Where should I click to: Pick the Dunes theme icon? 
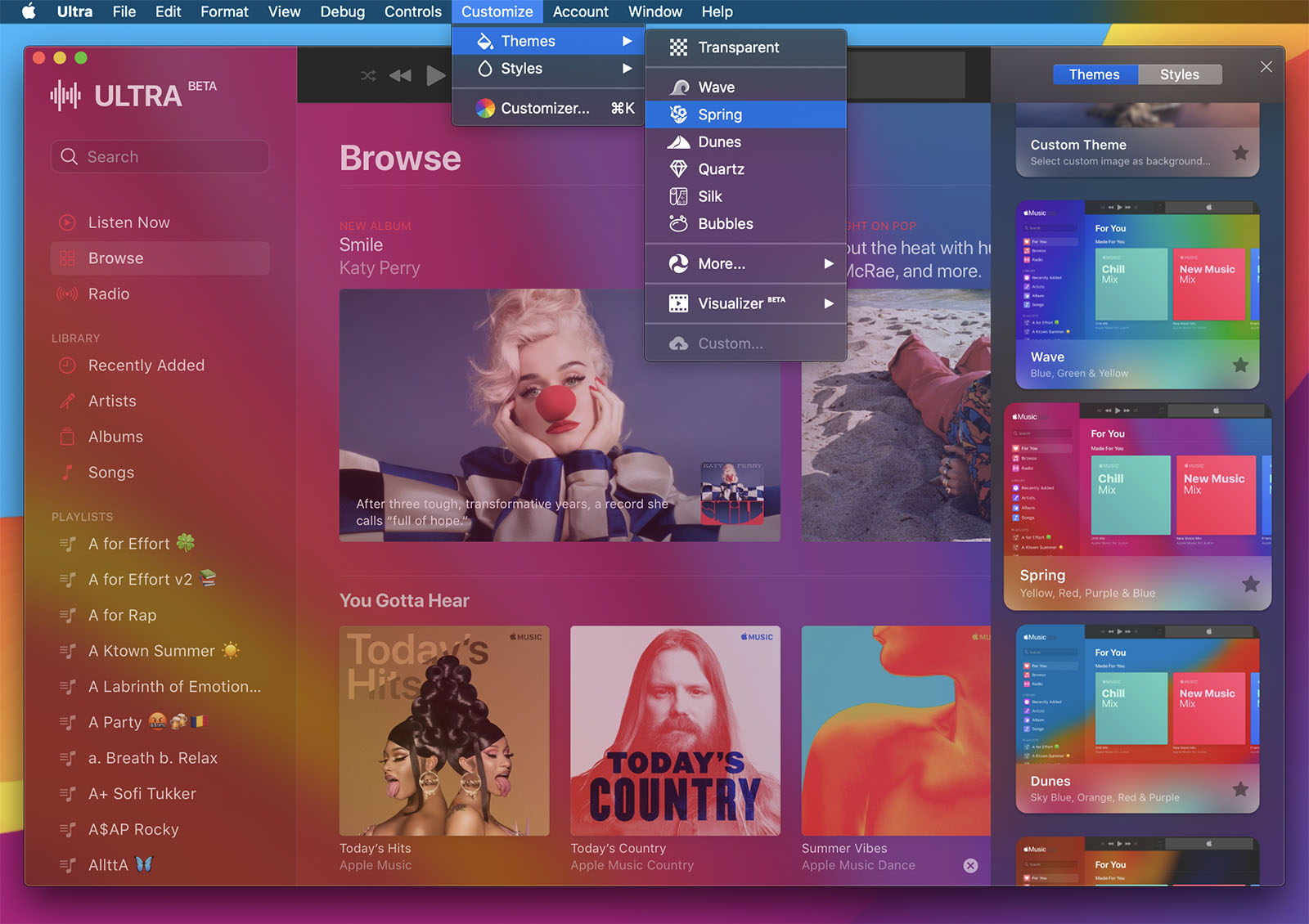coord(678,142)
